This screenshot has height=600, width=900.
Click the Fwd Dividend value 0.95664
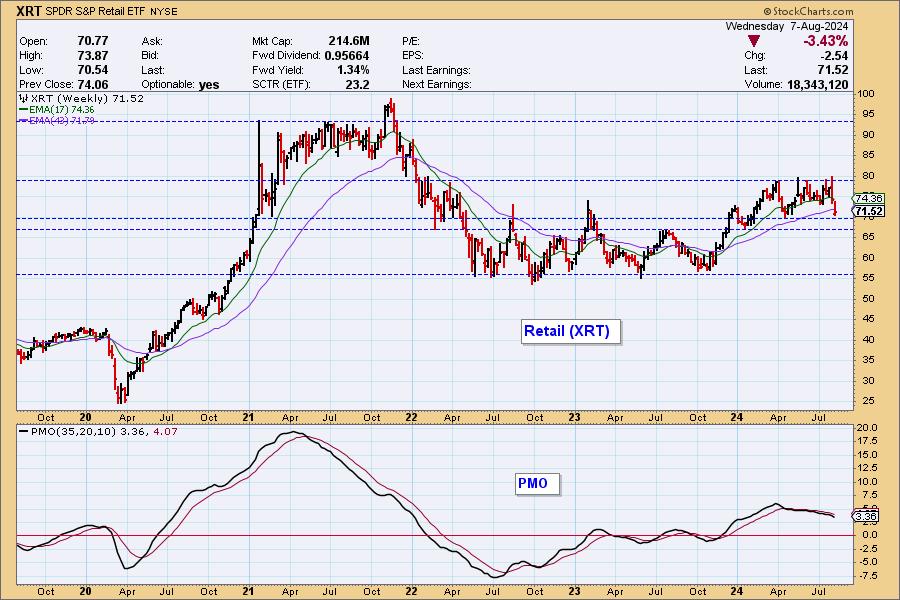click(x=347, y=56)
